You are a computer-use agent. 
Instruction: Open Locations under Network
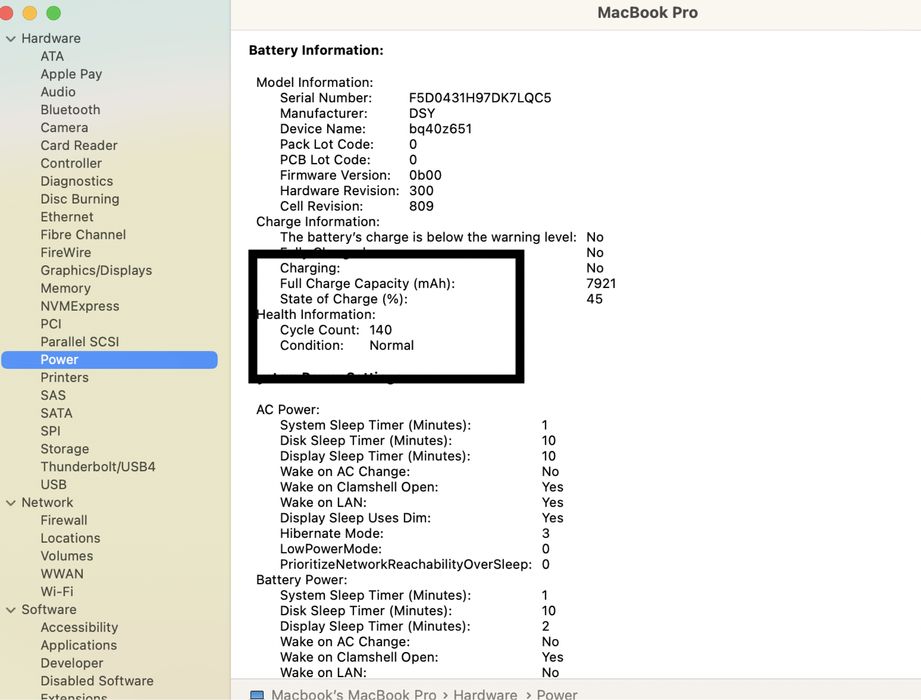point(70,539)
